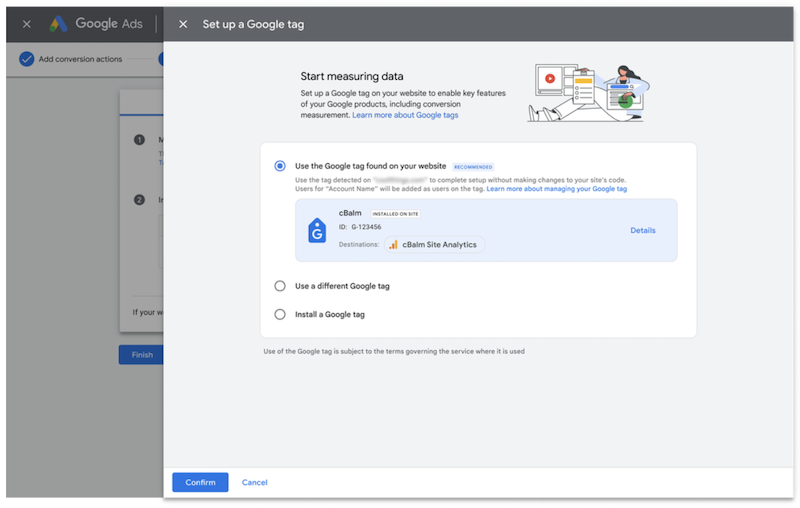
Task: Click the Cancel button
Action: [x=255, y=482]
